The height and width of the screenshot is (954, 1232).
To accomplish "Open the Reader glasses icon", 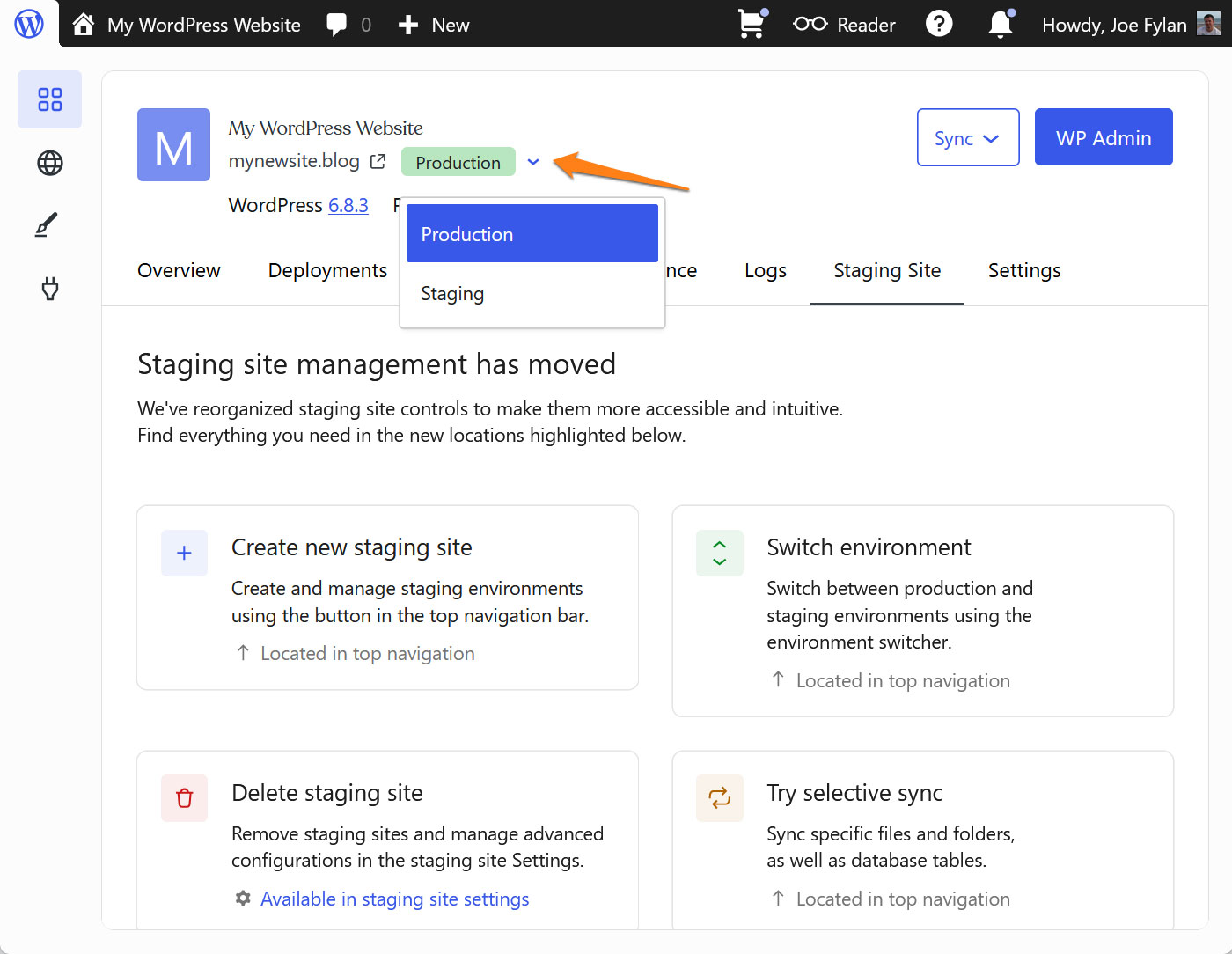I will [810, 25].
